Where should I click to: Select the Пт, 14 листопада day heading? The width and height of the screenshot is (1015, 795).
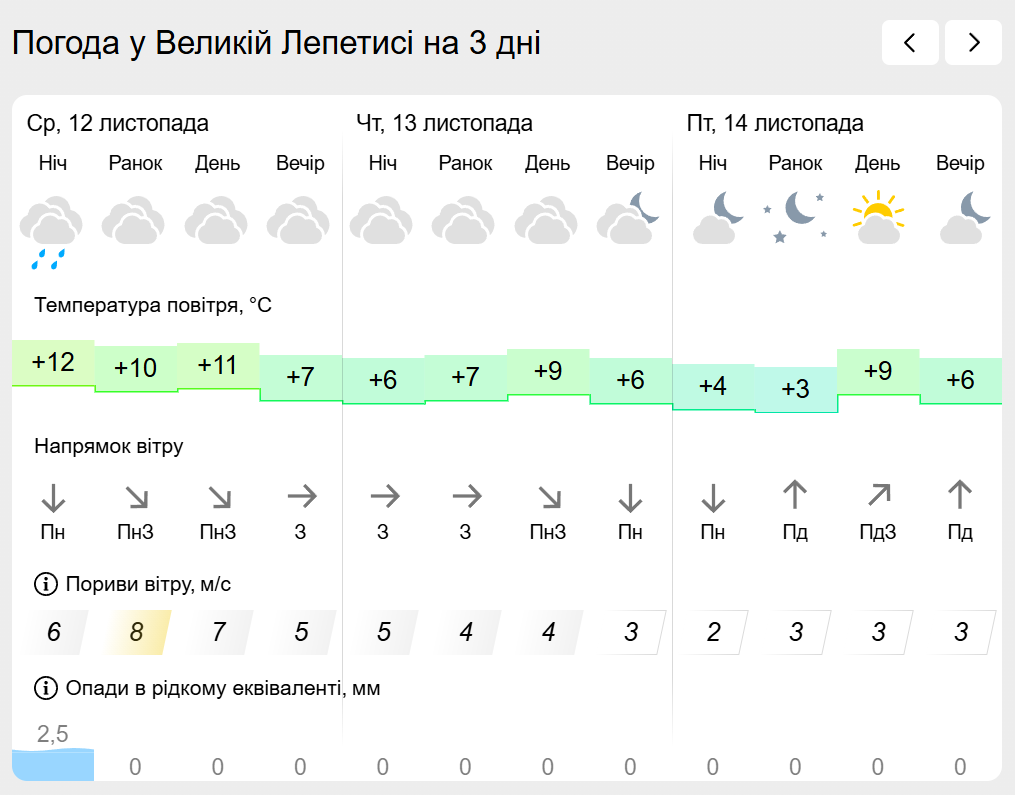pyautogui.click(x=775, y=124)
